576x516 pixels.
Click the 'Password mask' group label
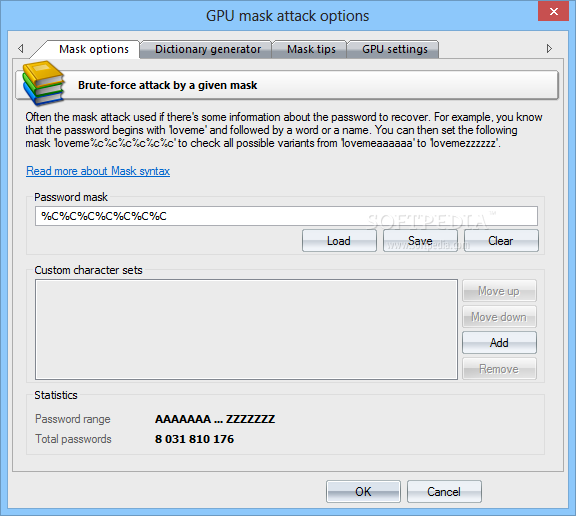(x=71, y=197)
